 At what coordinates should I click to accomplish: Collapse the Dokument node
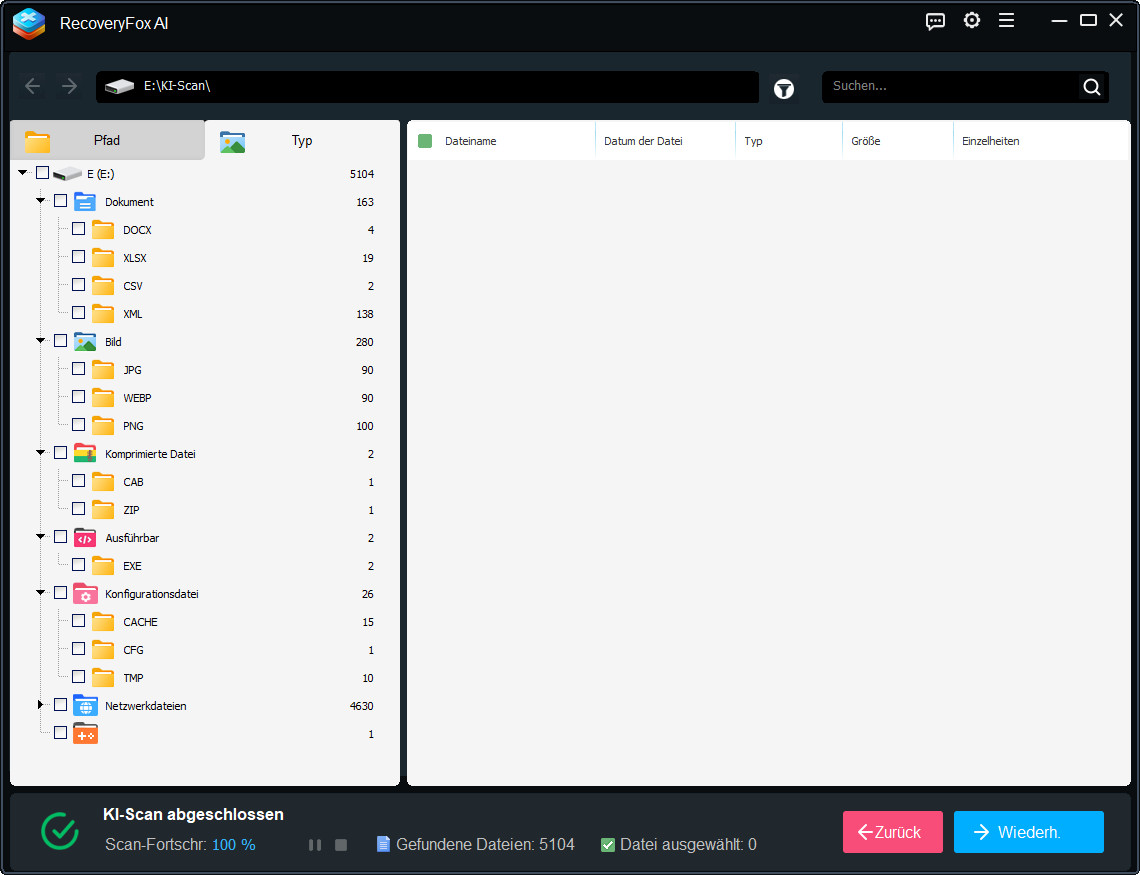click(x=41, y=201)
